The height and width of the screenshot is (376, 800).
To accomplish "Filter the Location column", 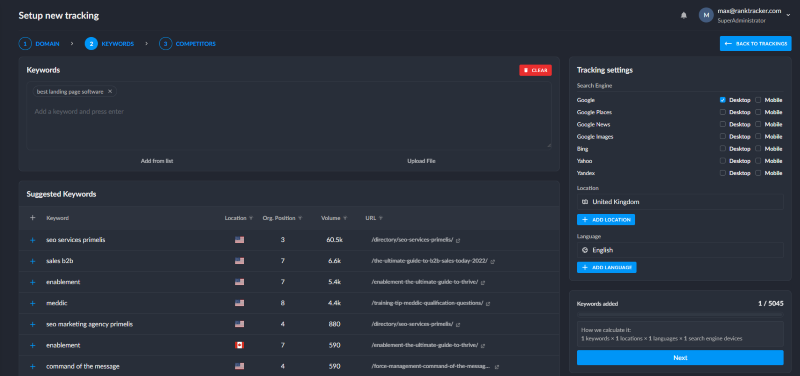I will click(251, 218).
